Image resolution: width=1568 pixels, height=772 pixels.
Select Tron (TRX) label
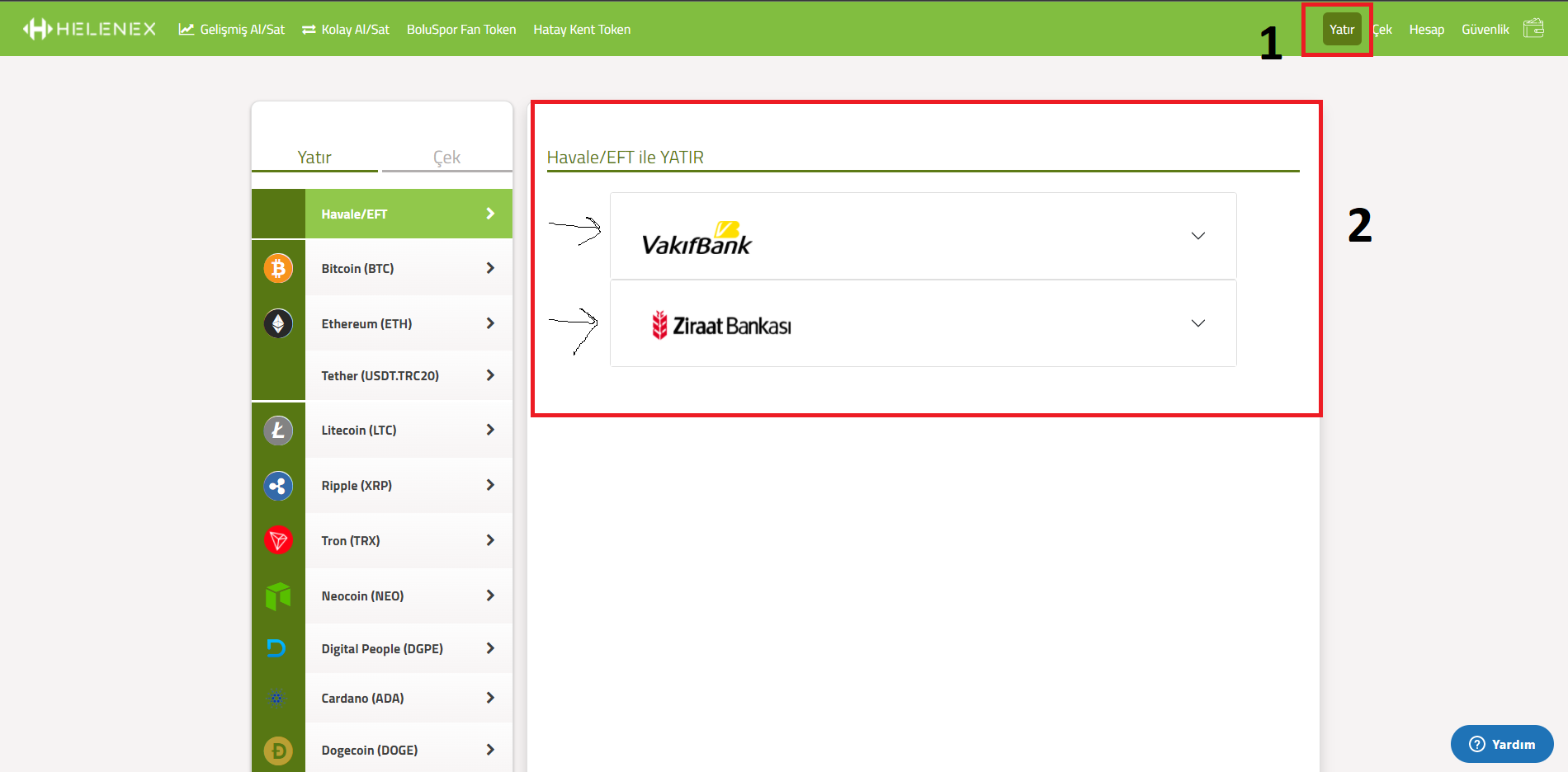[351, 541]
